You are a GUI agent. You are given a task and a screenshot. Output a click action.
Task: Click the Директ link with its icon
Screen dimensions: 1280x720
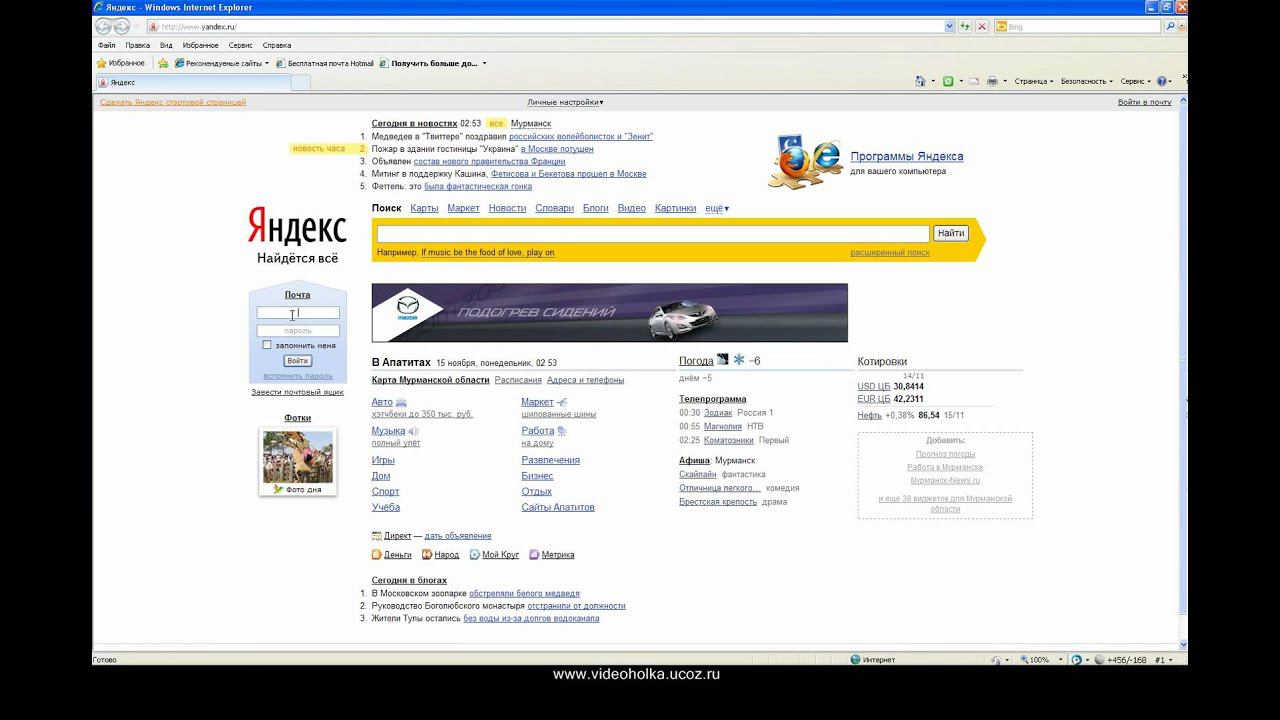point(391,536)
